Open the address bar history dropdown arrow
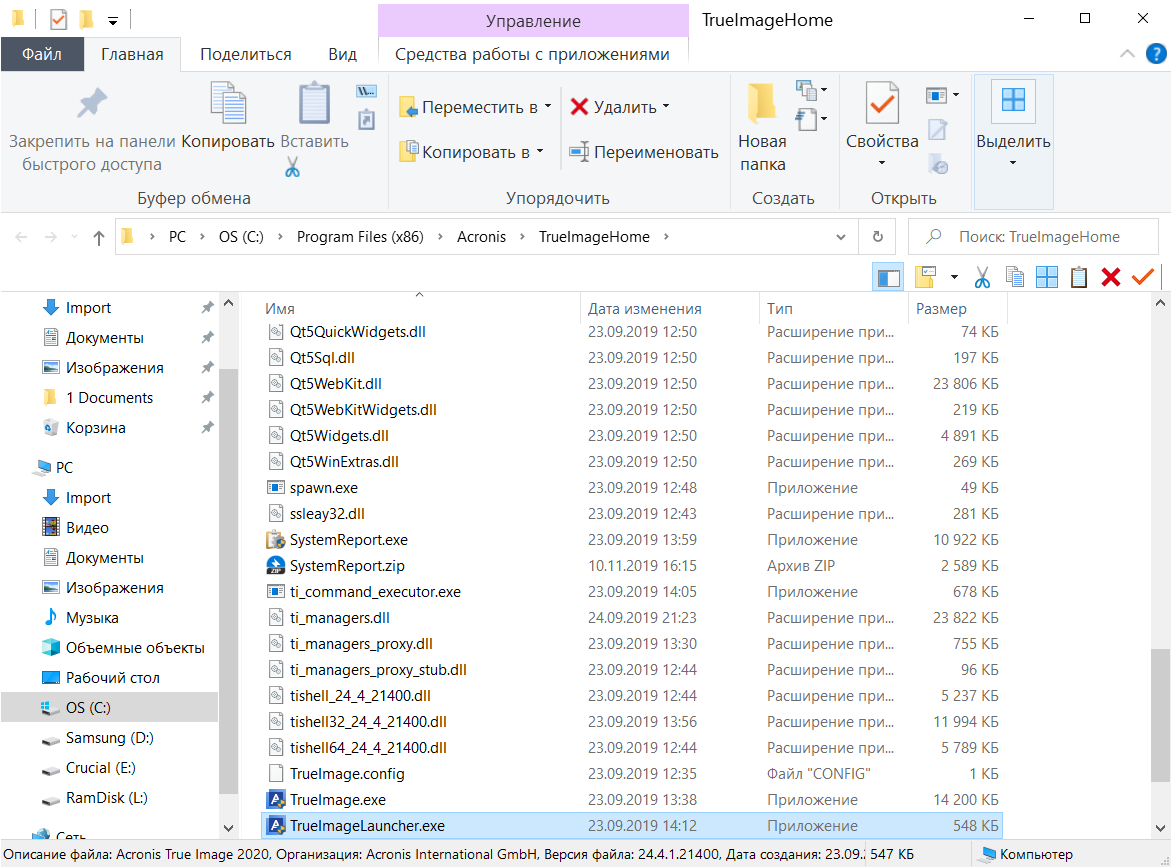 point(840,237)
